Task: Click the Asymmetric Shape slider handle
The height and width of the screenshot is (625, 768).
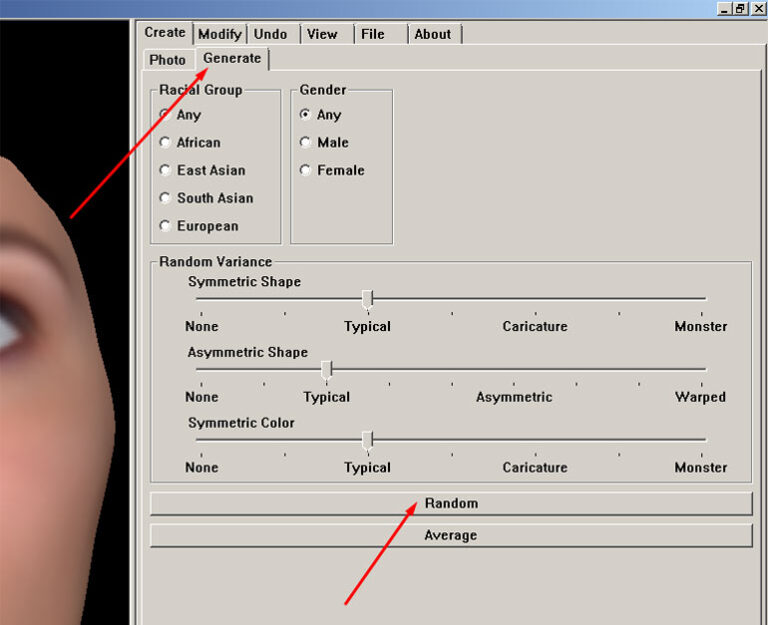Action: 327,369
